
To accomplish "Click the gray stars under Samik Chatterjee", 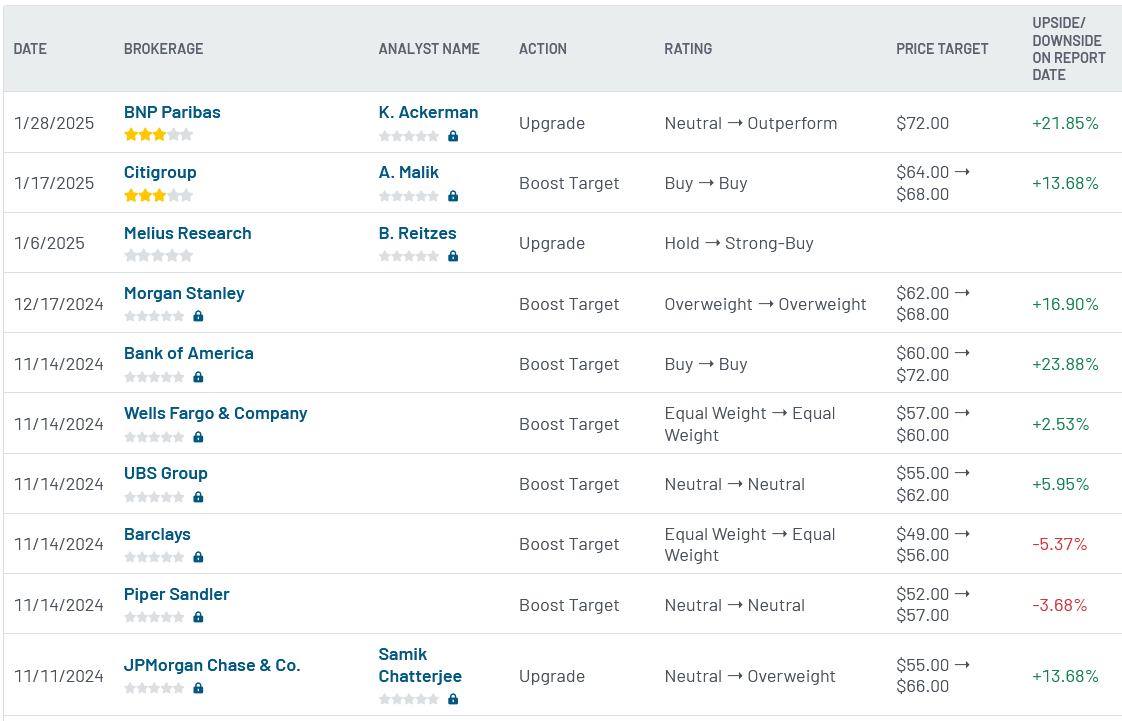I will (409, 700).
